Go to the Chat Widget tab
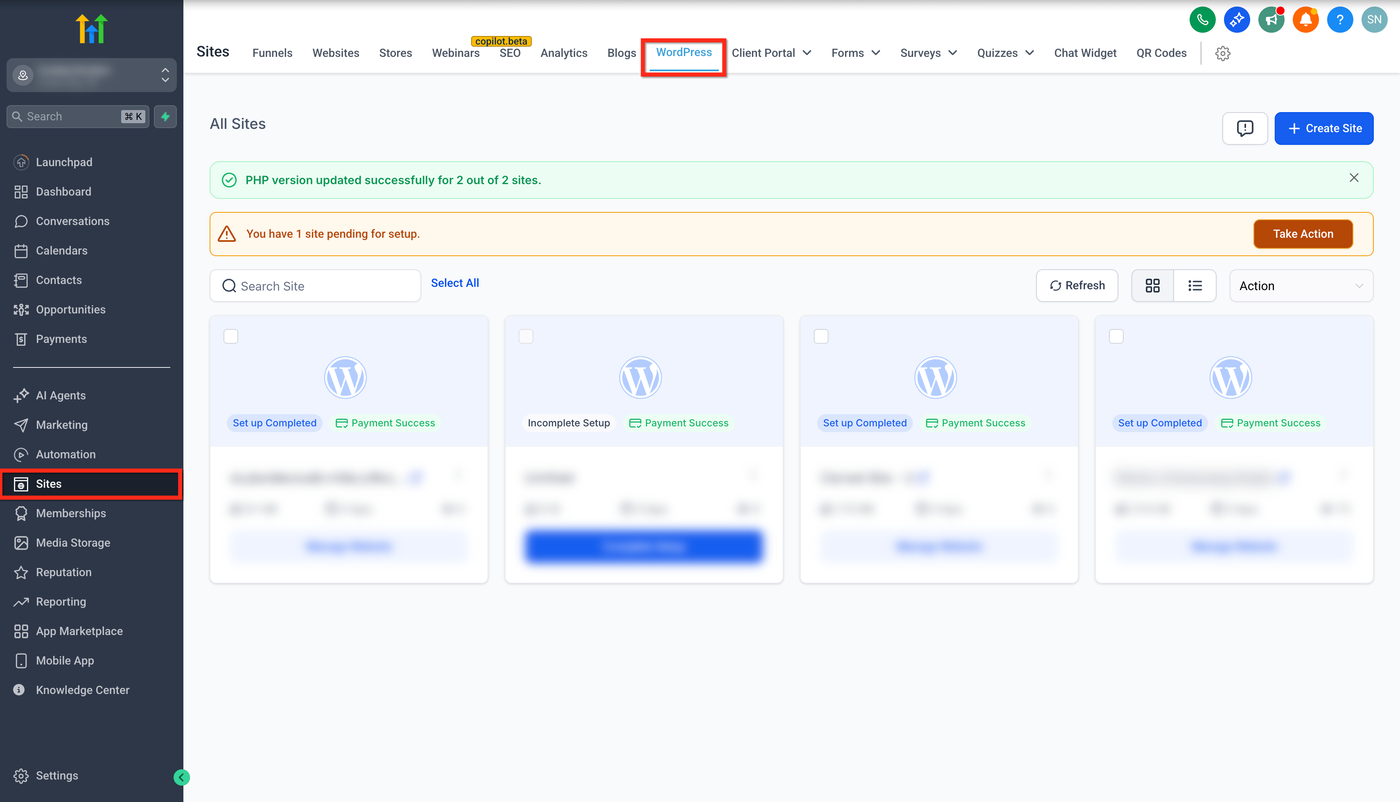The width and height of the screenshot is (1400, 802). click(1085, 53)
